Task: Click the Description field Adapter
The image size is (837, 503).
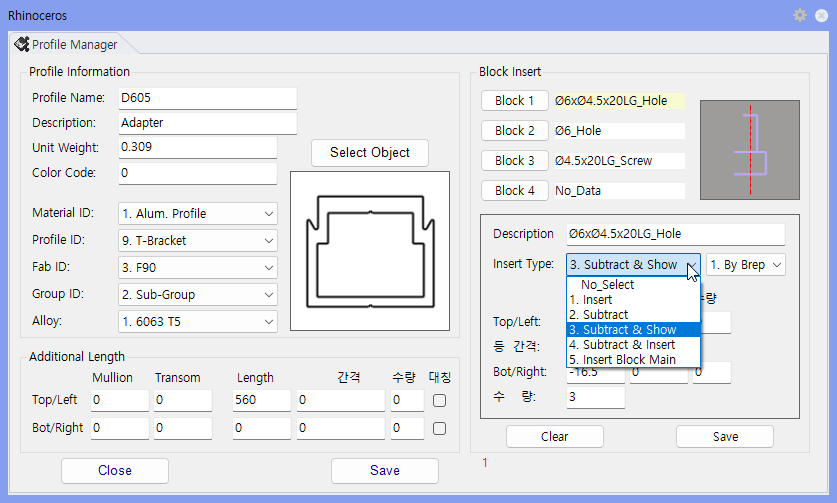Action: (207, 123)
